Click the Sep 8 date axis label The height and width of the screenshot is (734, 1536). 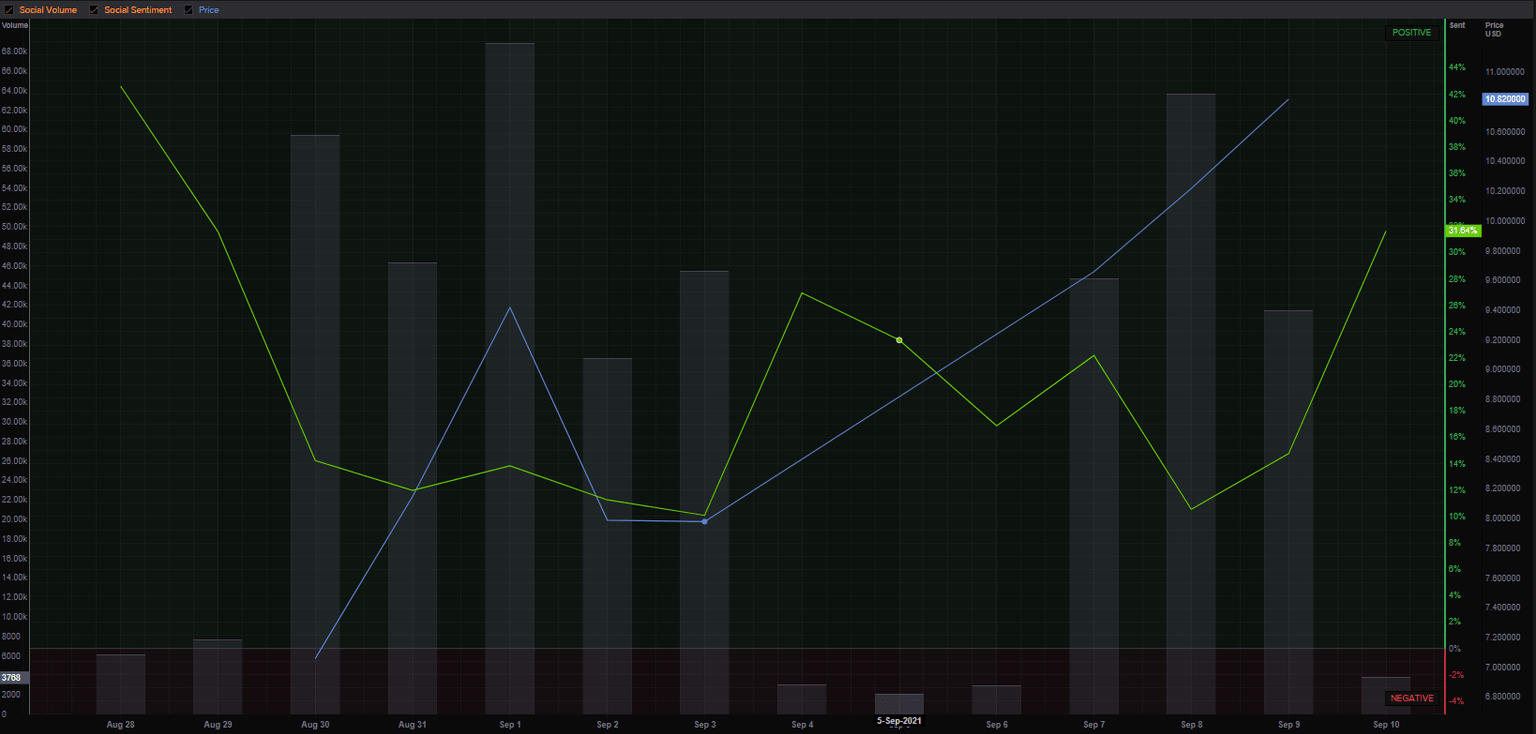1192,724
